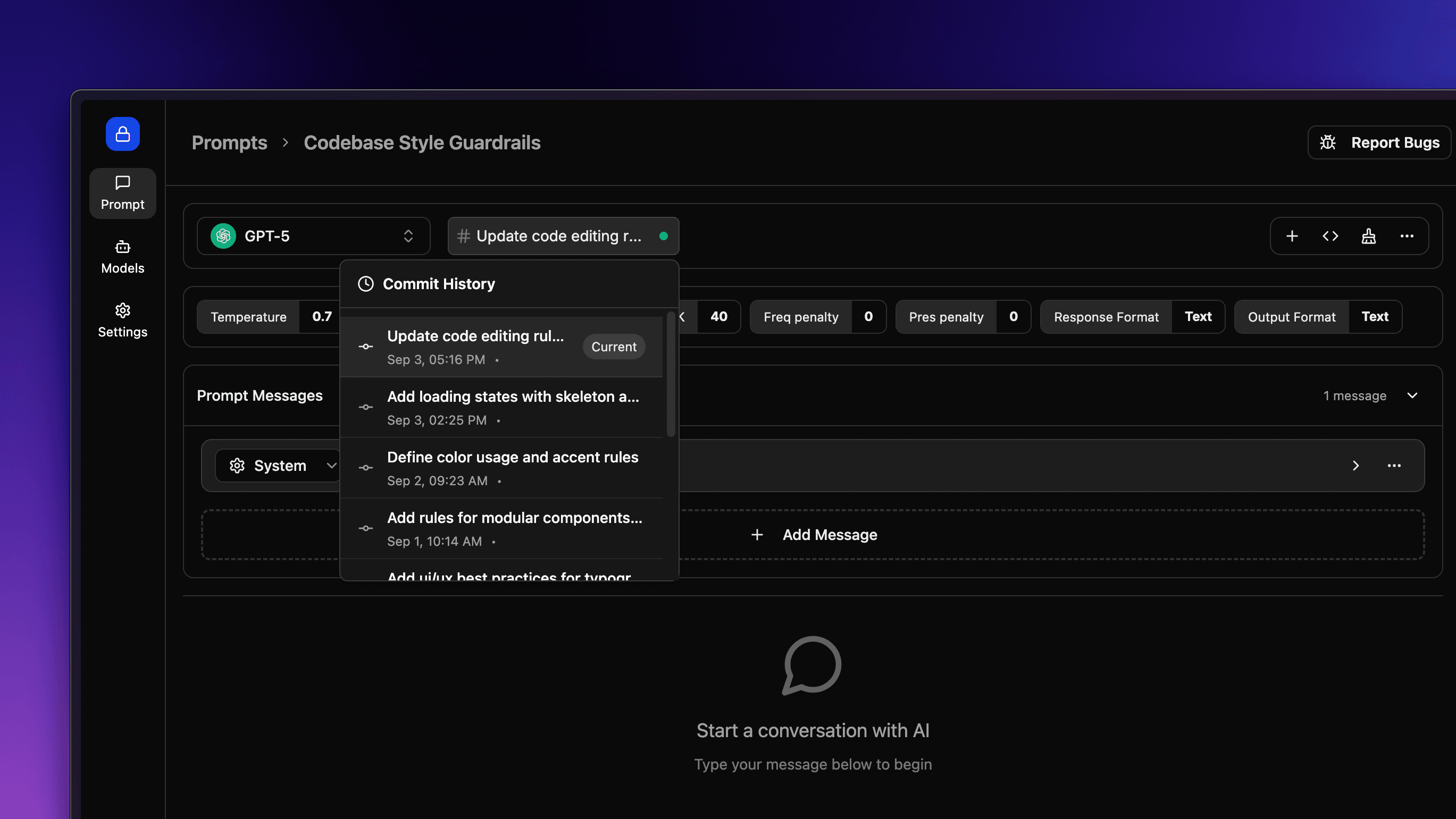Open the System message options menu
The height and width of the screenshot is (819, 1456).
click(1394, 466)
